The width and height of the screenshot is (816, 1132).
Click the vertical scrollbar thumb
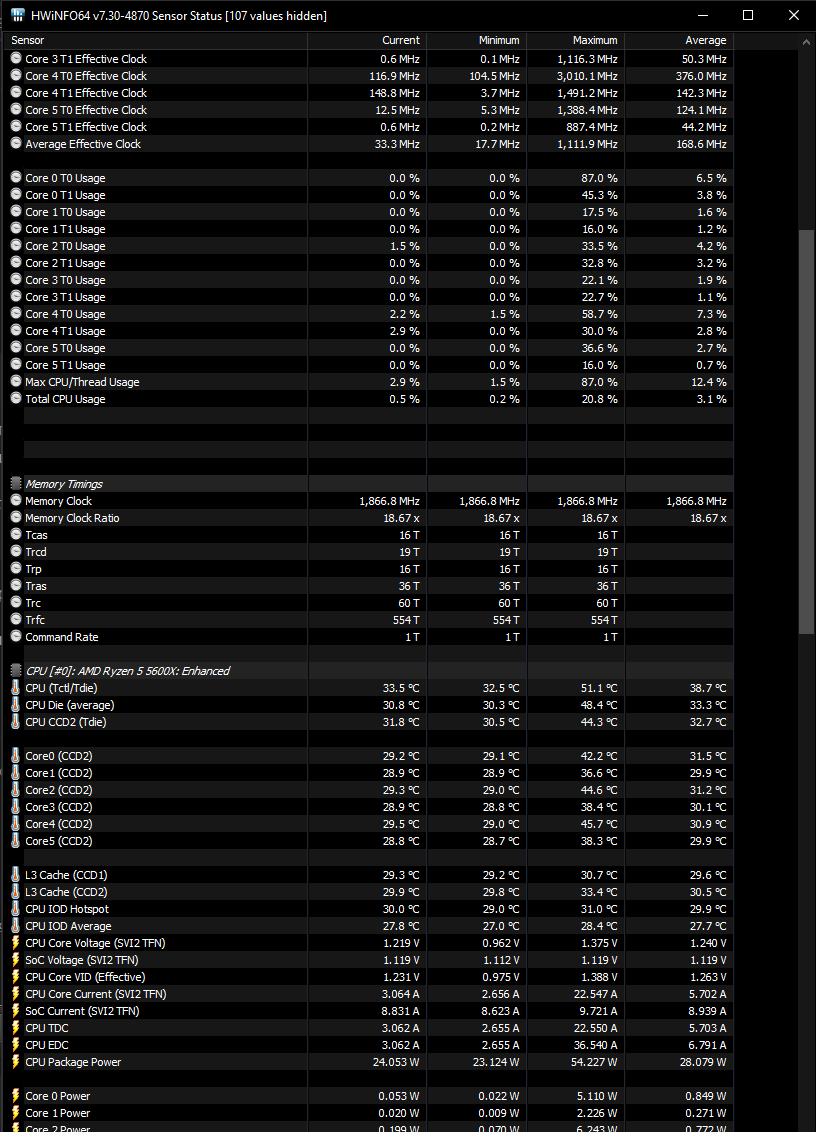(x=807, y=432)
